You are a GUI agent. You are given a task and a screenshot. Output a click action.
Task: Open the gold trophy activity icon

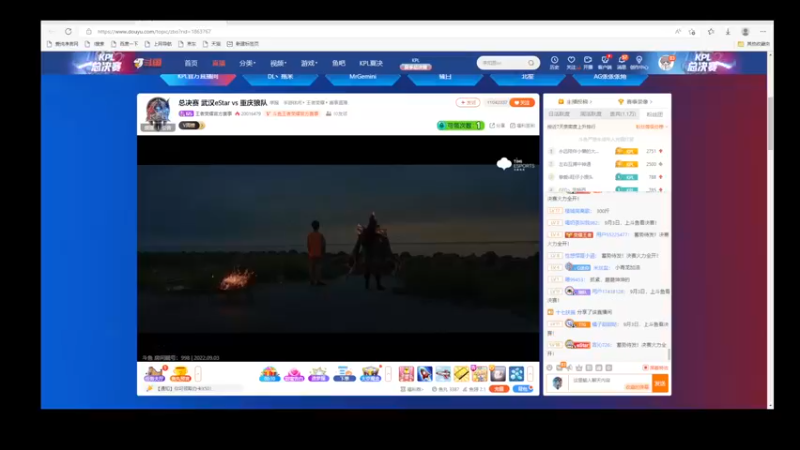(180, 374)
